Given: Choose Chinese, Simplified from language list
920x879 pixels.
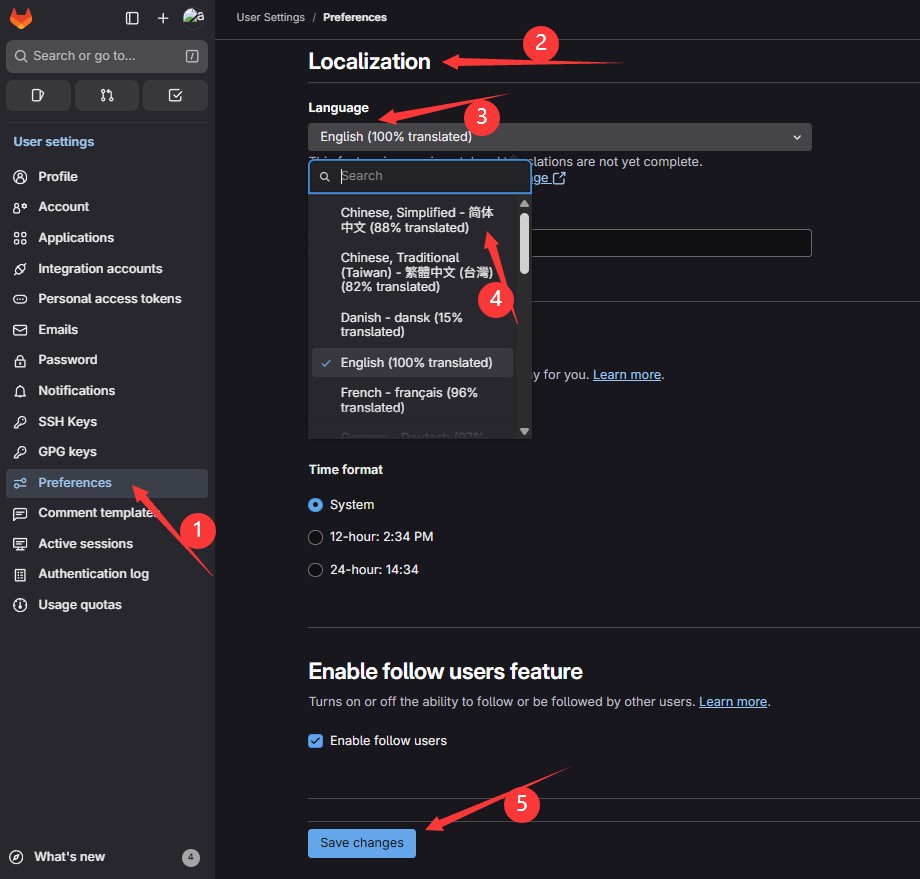Looking at the screenshot, I should [412, 220].
